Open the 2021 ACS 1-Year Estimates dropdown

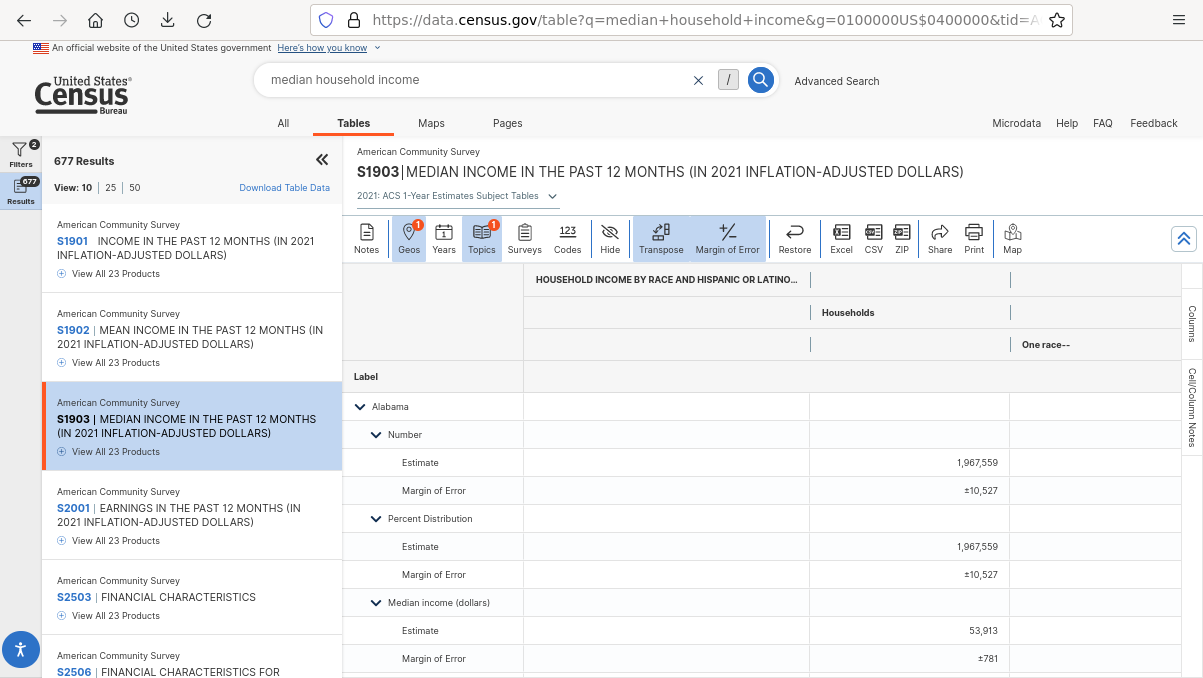(553, 197)
